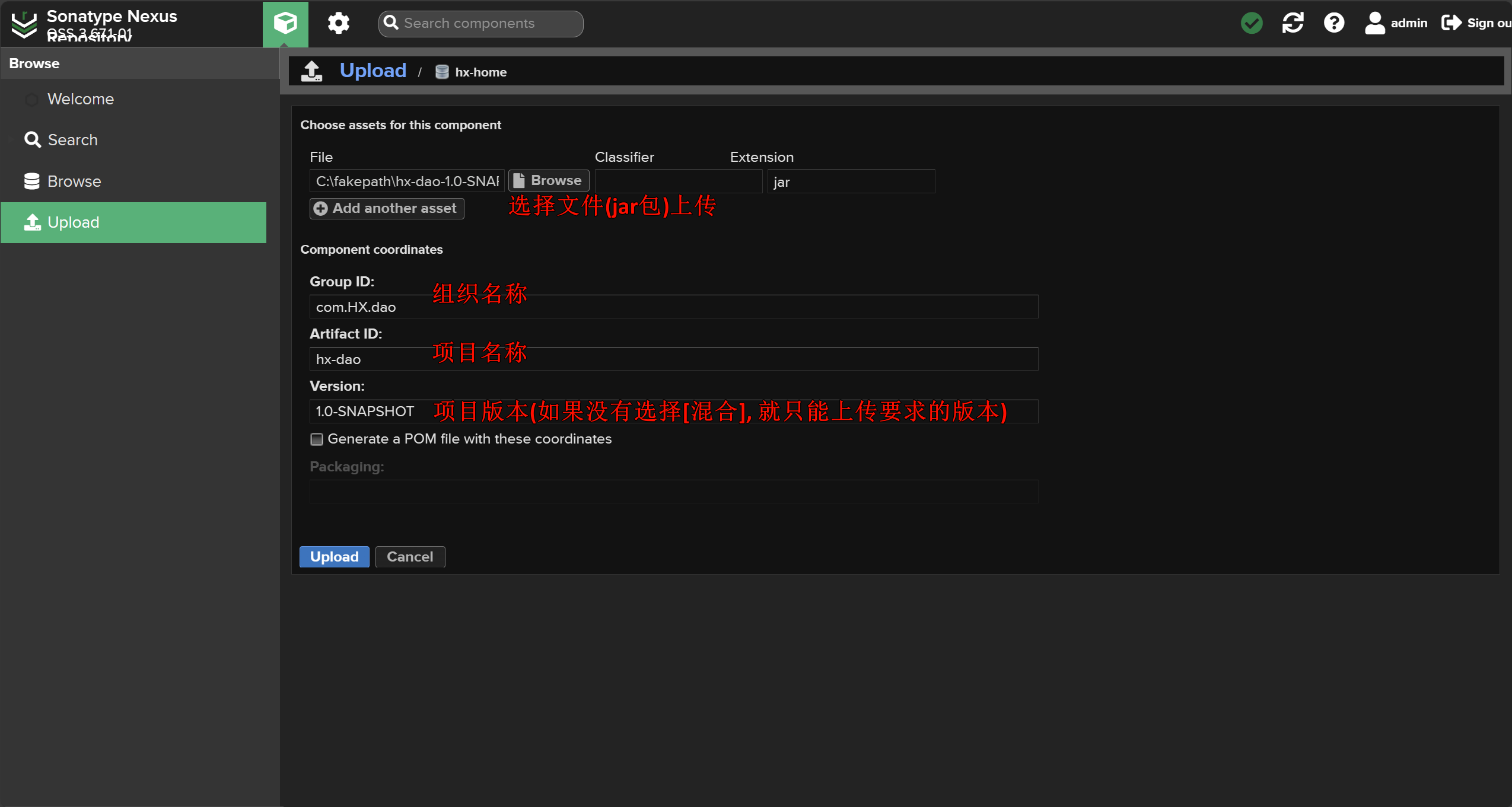
Task: Open Browse in the sidebar menu
Action: [x=74, y=181]
